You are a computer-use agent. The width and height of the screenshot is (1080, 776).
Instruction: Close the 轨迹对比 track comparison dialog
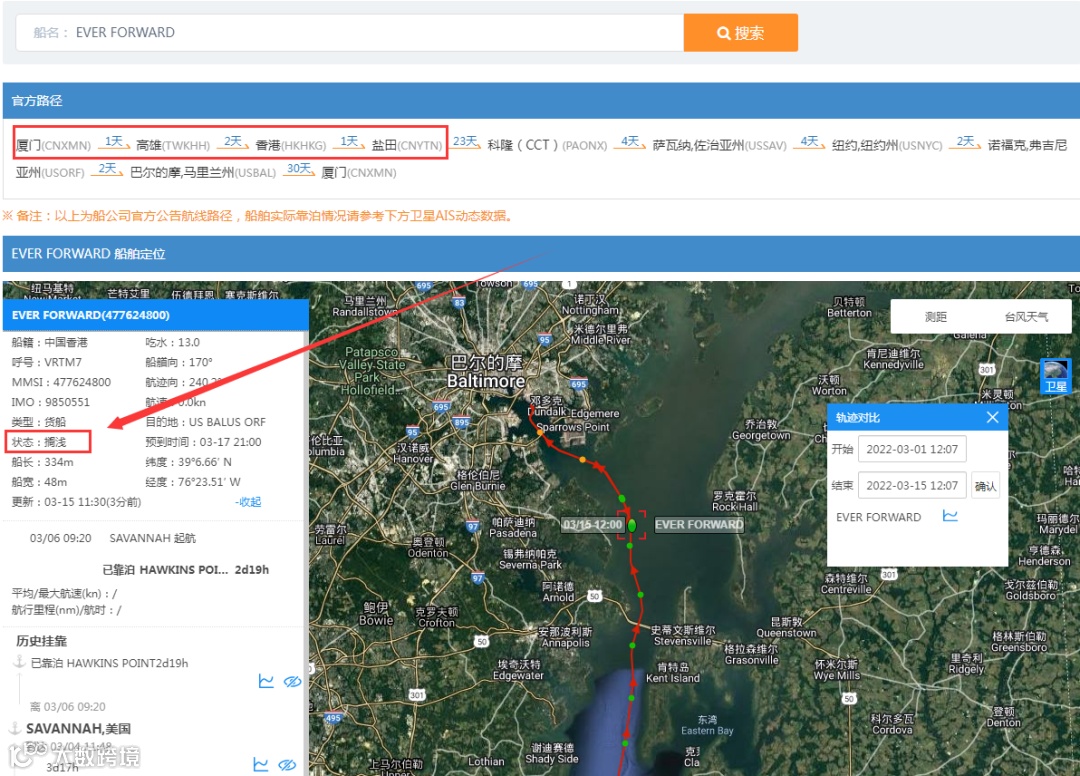[x=992, y=417]
